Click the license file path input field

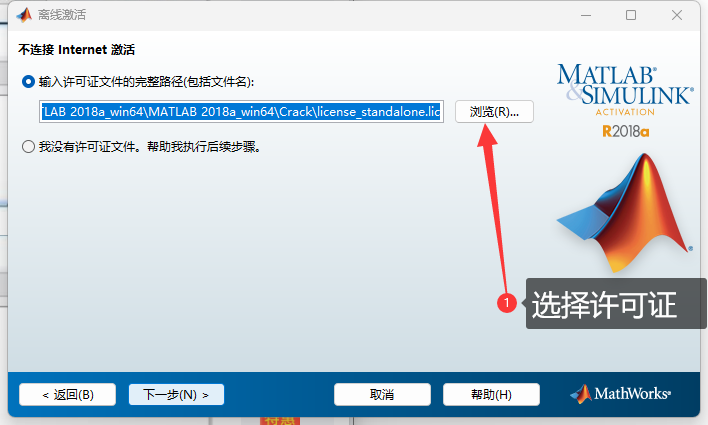(x=242, y=112)
